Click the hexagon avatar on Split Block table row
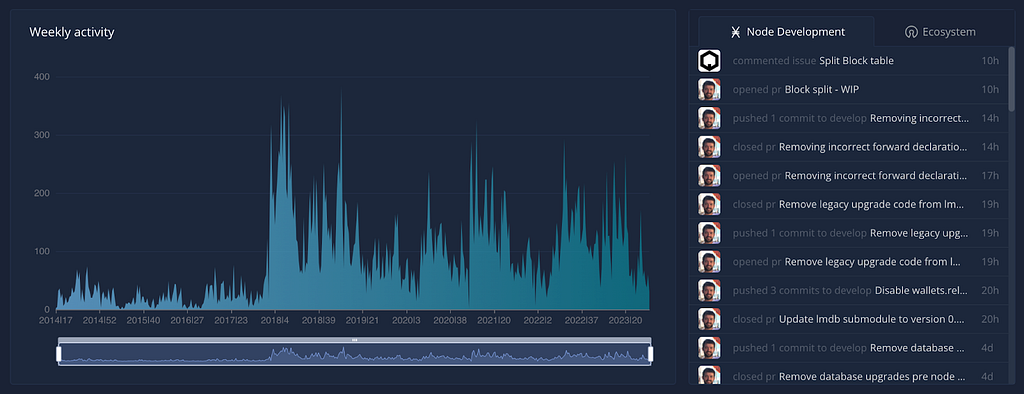This screenshot has width=1024, height=394. (x=709, y=61)
